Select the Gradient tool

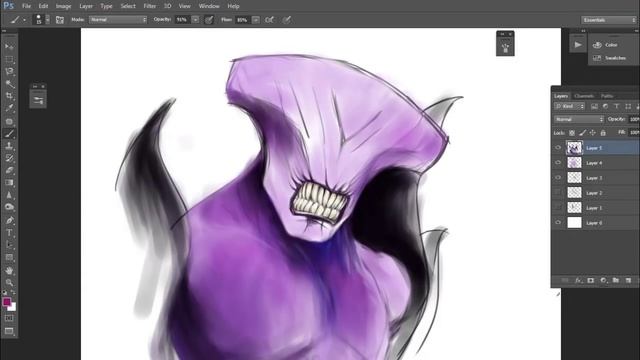[9, 182]
